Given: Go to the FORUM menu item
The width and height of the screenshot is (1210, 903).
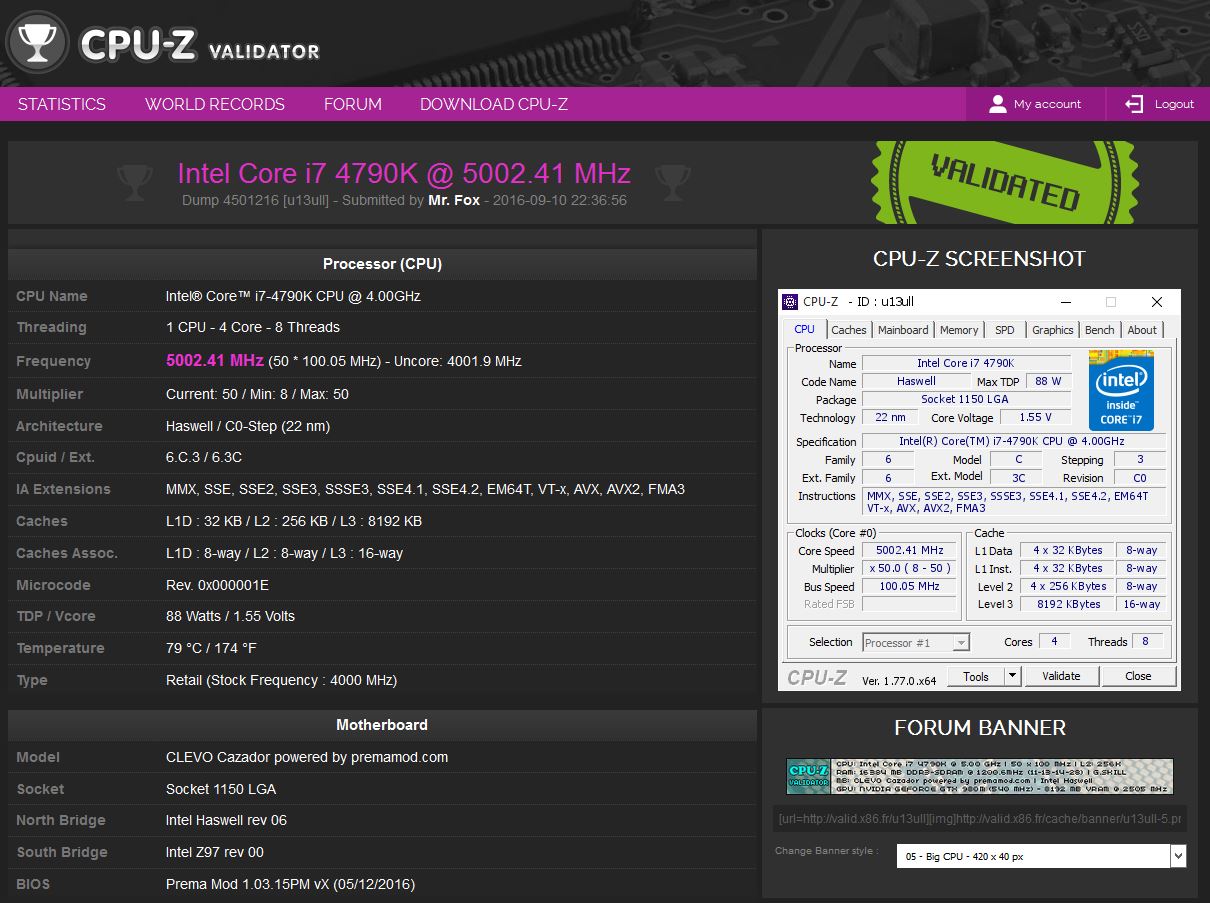Looking at the screenshot, I should (x=353, y=104).
